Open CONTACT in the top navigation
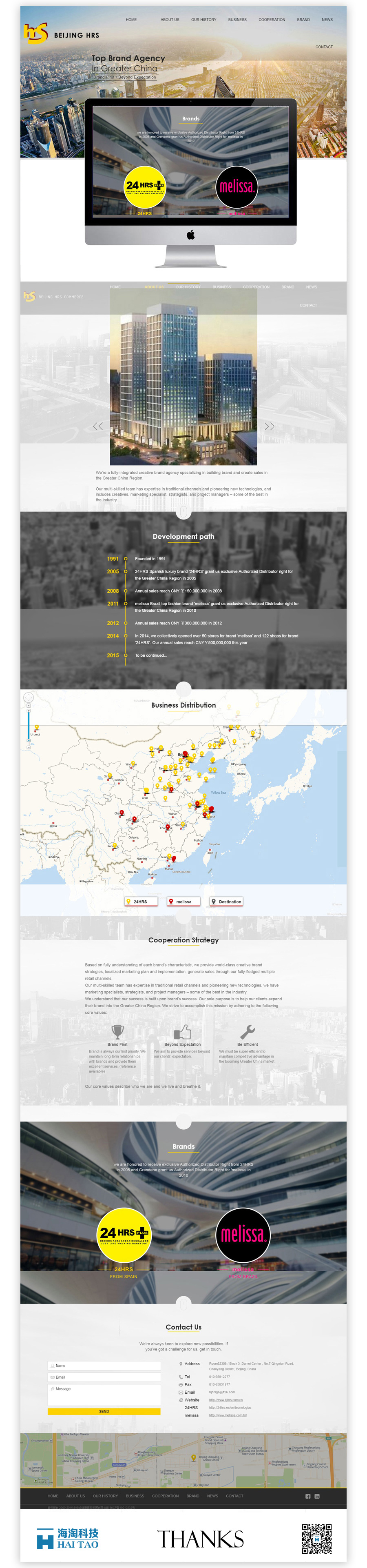Image resolution: width=367 pixels, height=1568 pixels. tap(324, 47)
